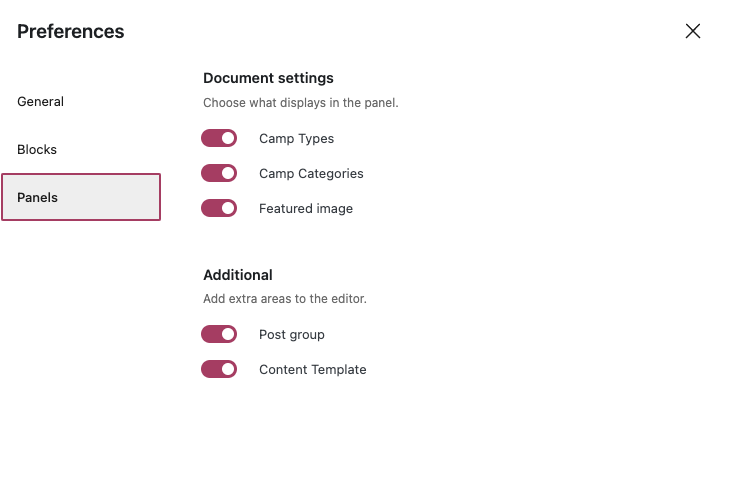Screen dimensions: 729x503
Task: Disable the Content Template toggle switch
Action: (x=219, y=369)
